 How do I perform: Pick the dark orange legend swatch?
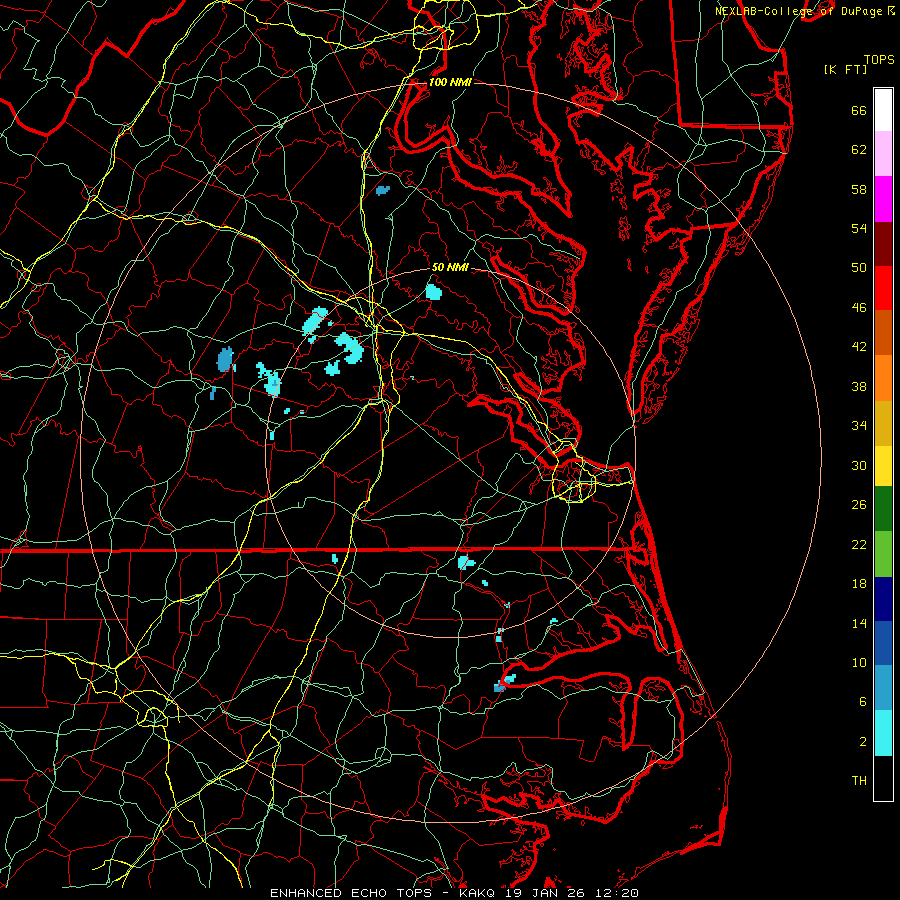point(883,333)
